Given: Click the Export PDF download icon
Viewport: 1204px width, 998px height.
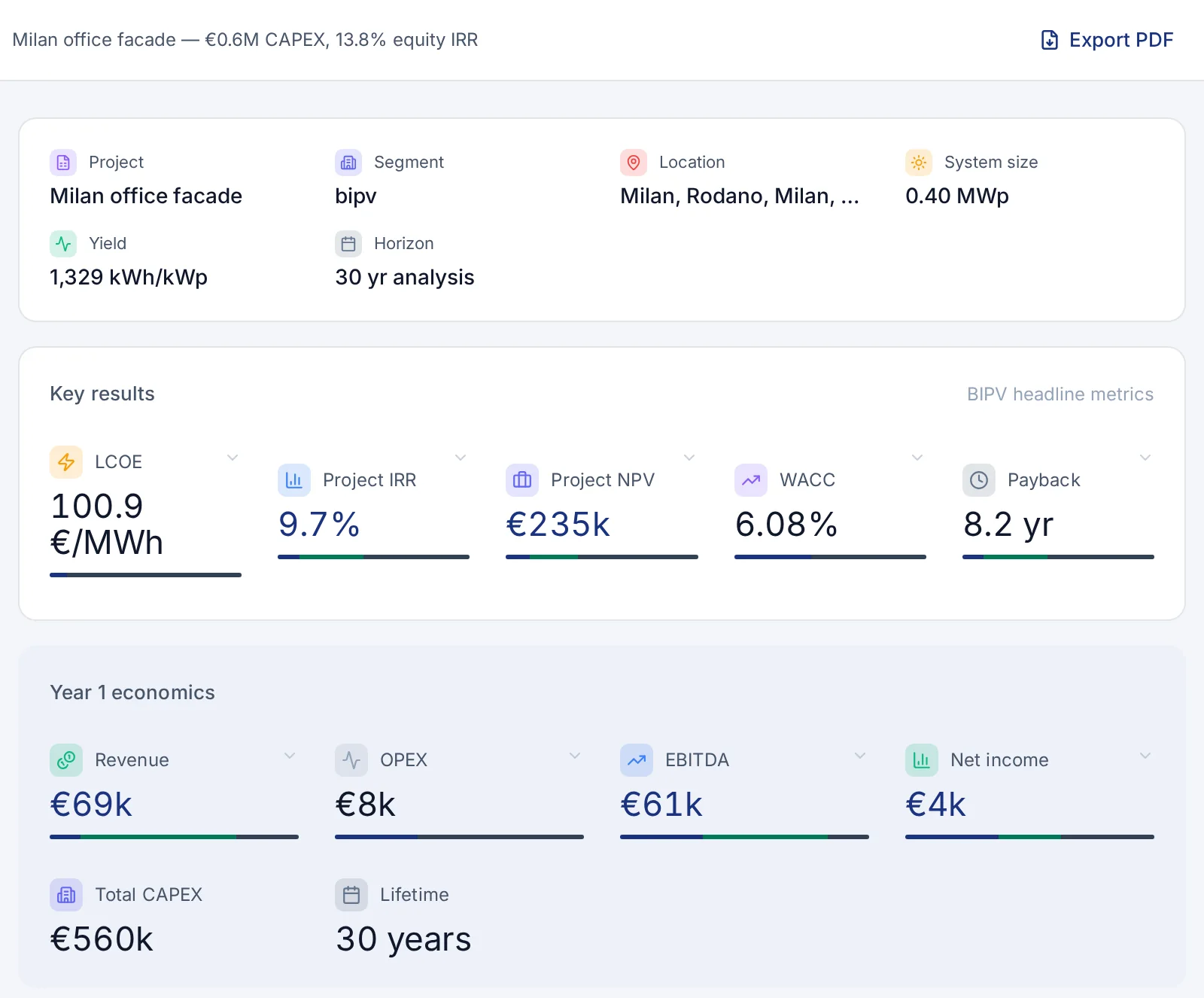Looking at the screenshot, I should [x=1049, y=40].
